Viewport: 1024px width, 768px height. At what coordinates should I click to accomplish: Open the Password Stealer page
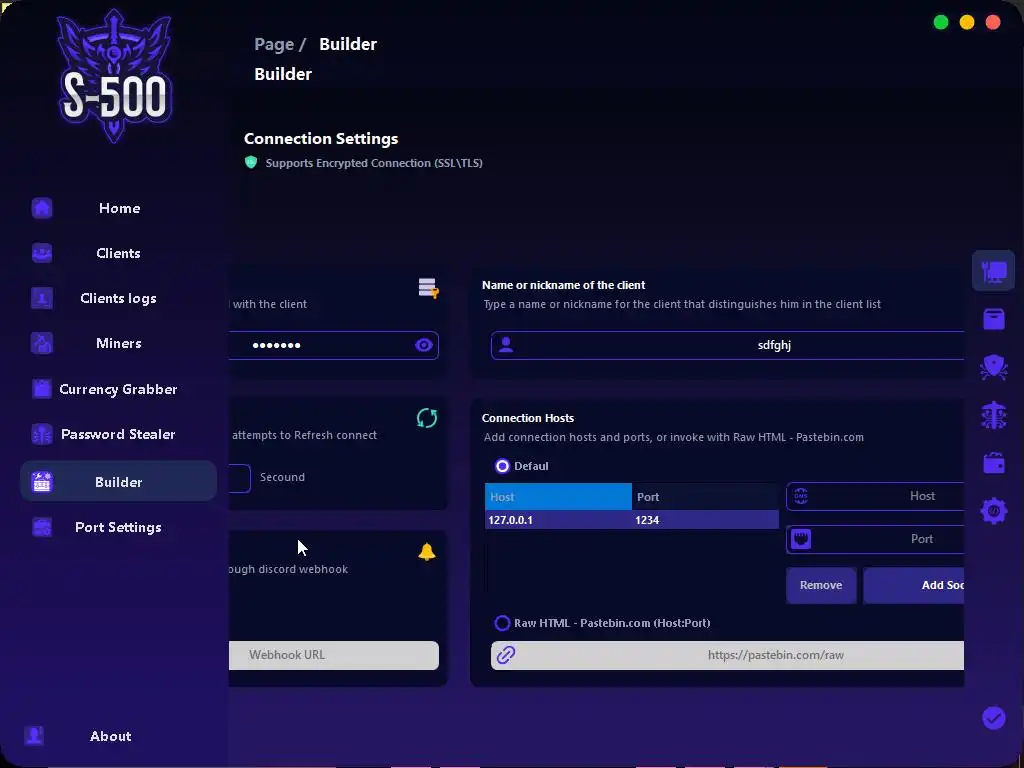(x=118, y=434)
